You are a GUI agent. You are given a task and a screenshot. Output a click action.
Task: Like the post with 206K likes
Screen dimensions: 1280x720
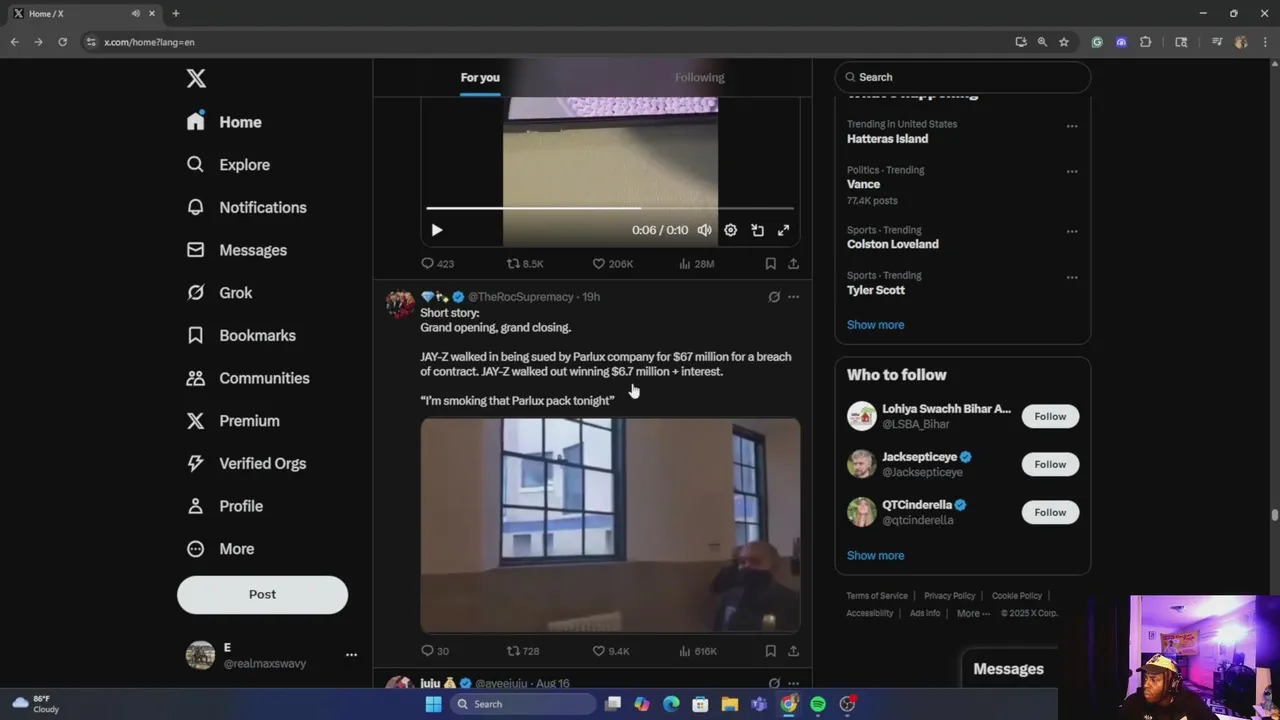613,264
